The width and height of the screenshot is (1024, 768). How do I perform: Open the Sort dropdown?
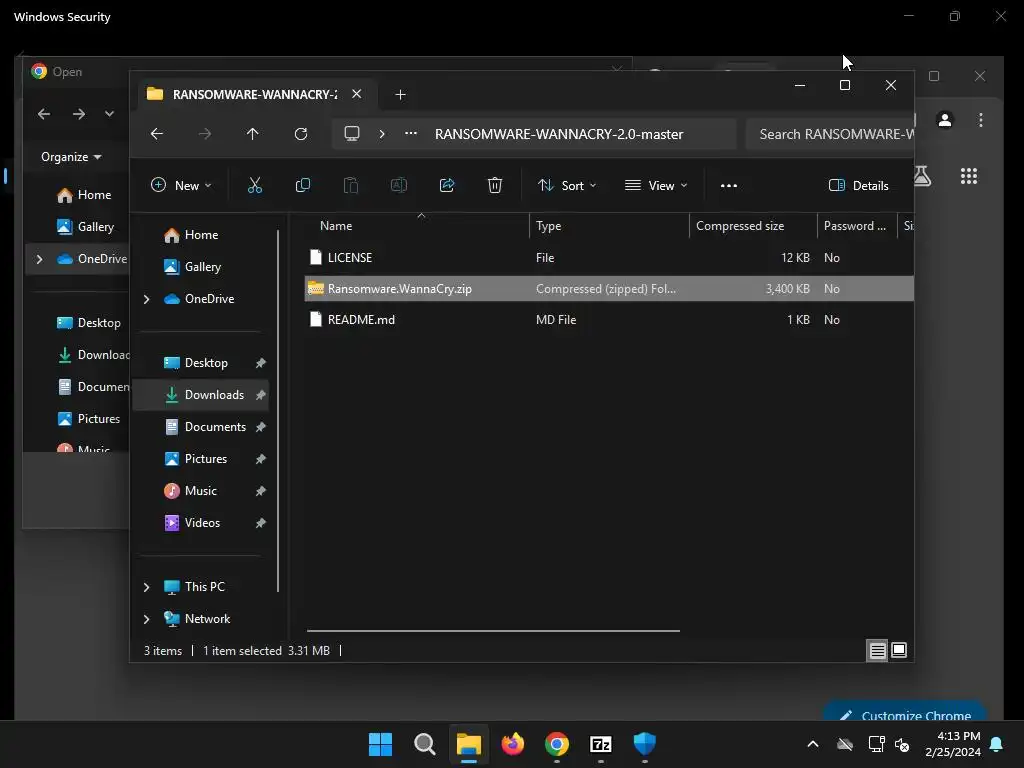pyautogui.click(x=567, y=185)
